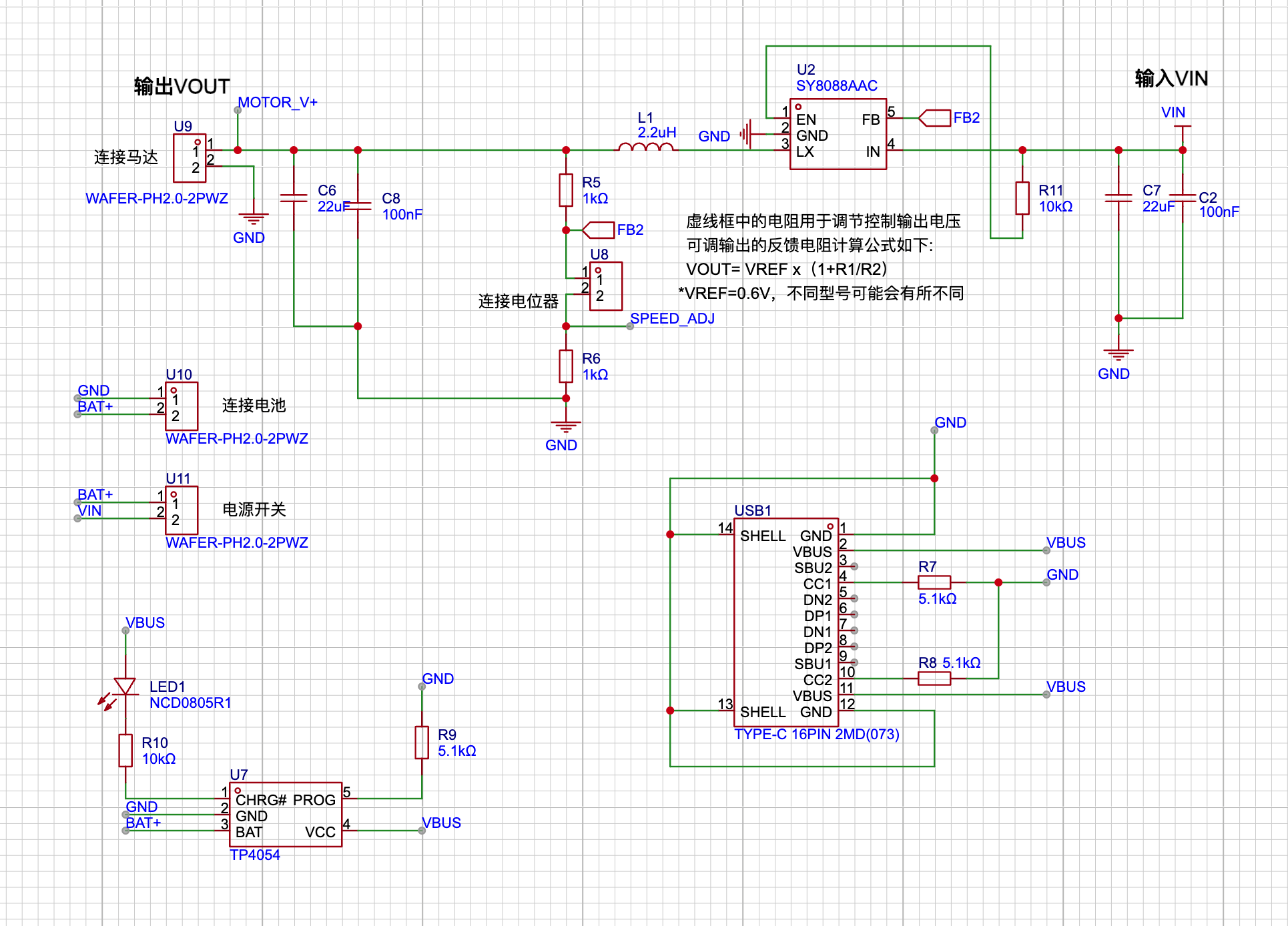Select the FB2 net port below R5
The image size is (1288, 926).
(598, 230)
